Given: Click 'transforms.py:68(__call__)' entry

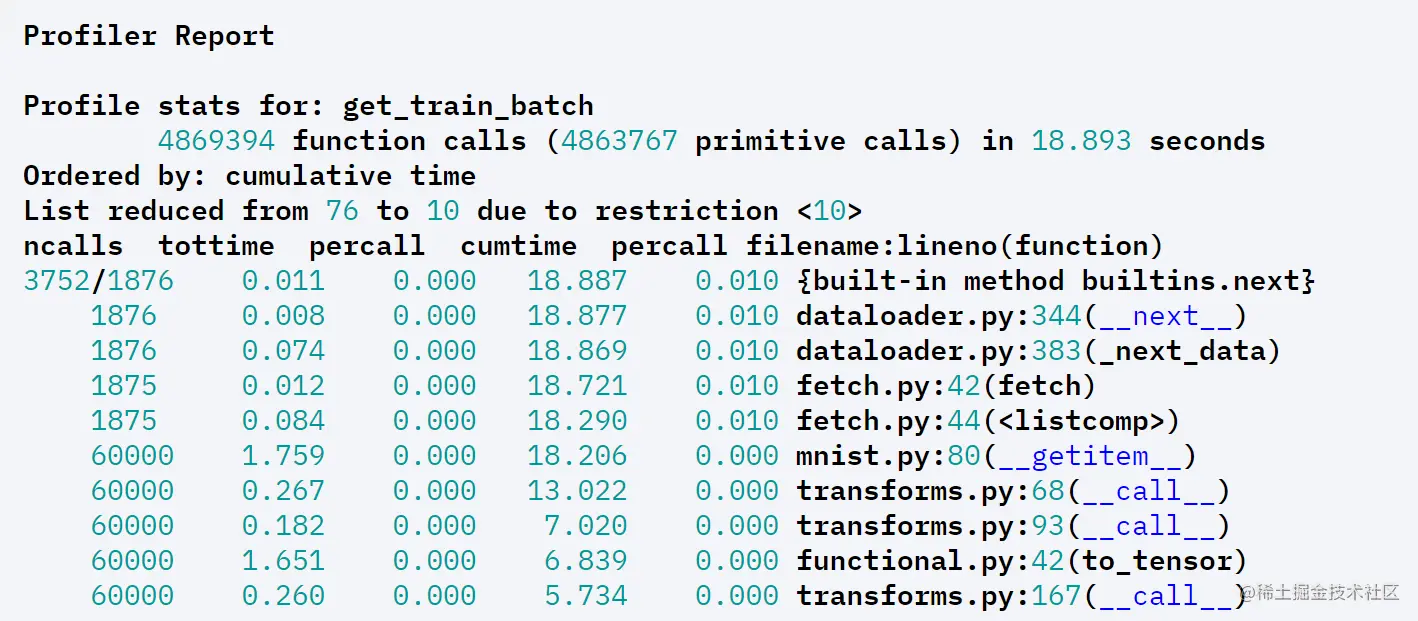Looking at the screenshot, I should point(1013,491).
